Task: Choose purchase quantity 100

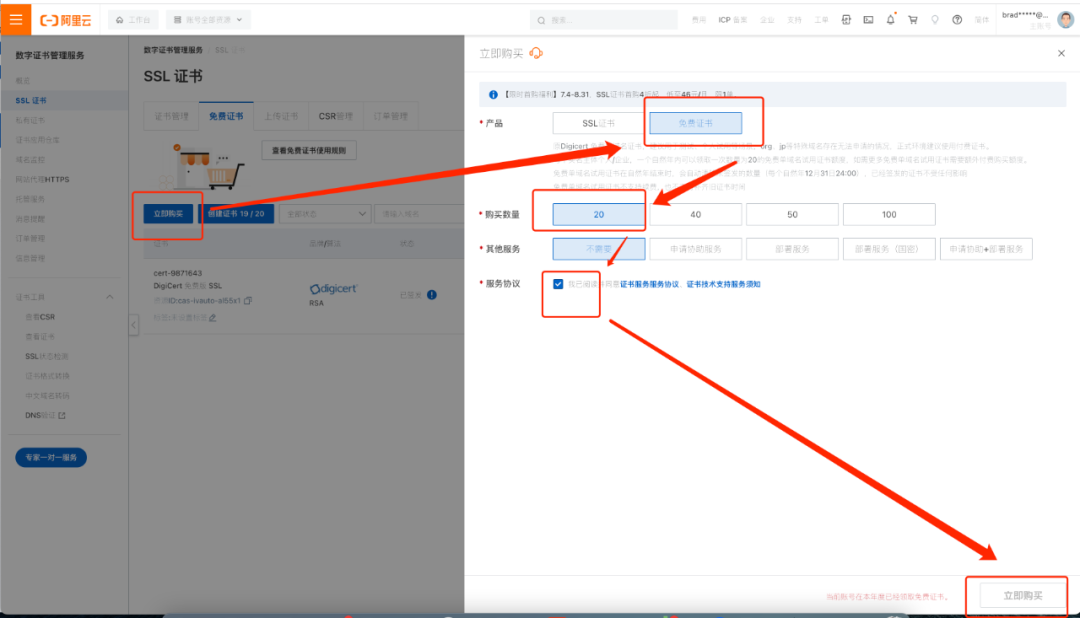Action: [889, 214]
